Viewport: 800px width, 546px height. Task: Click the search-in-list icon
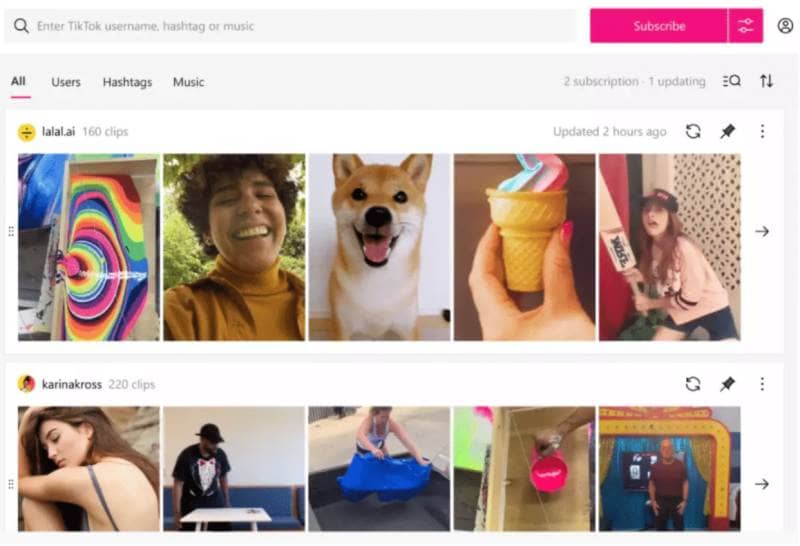point(732,81)
